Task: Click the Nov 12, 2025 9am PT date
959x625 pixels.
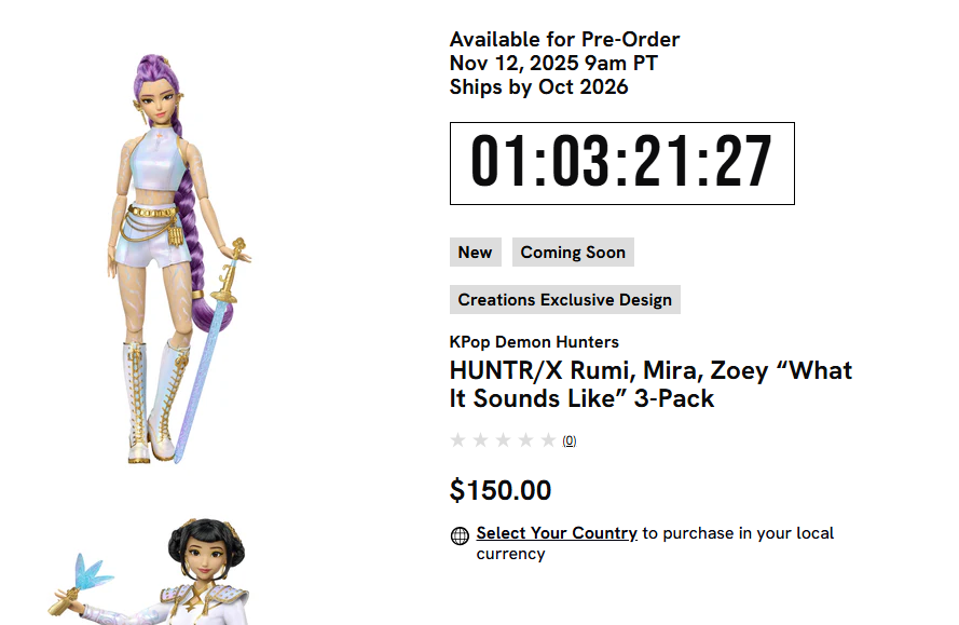Action: (553, 63)
